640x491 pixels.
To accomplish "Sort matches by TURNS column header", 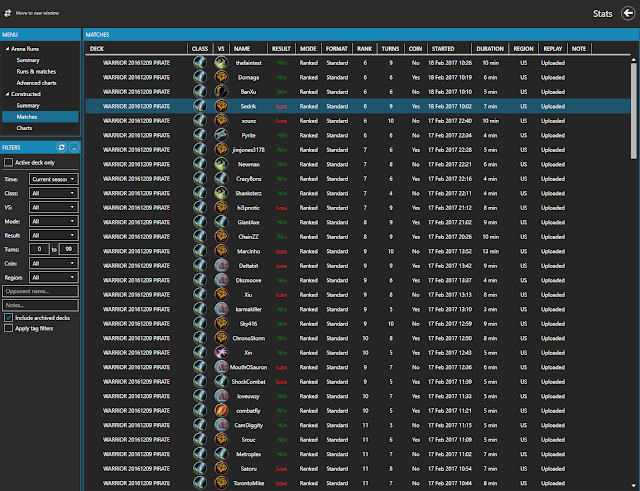I will [x=390, y=49].
